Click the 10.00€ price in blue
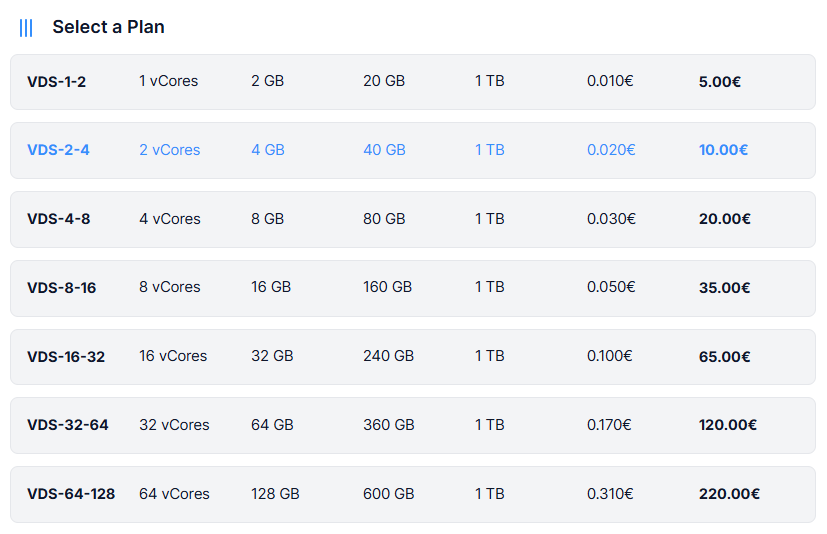The image size is (827, 534). coord(723,150)
